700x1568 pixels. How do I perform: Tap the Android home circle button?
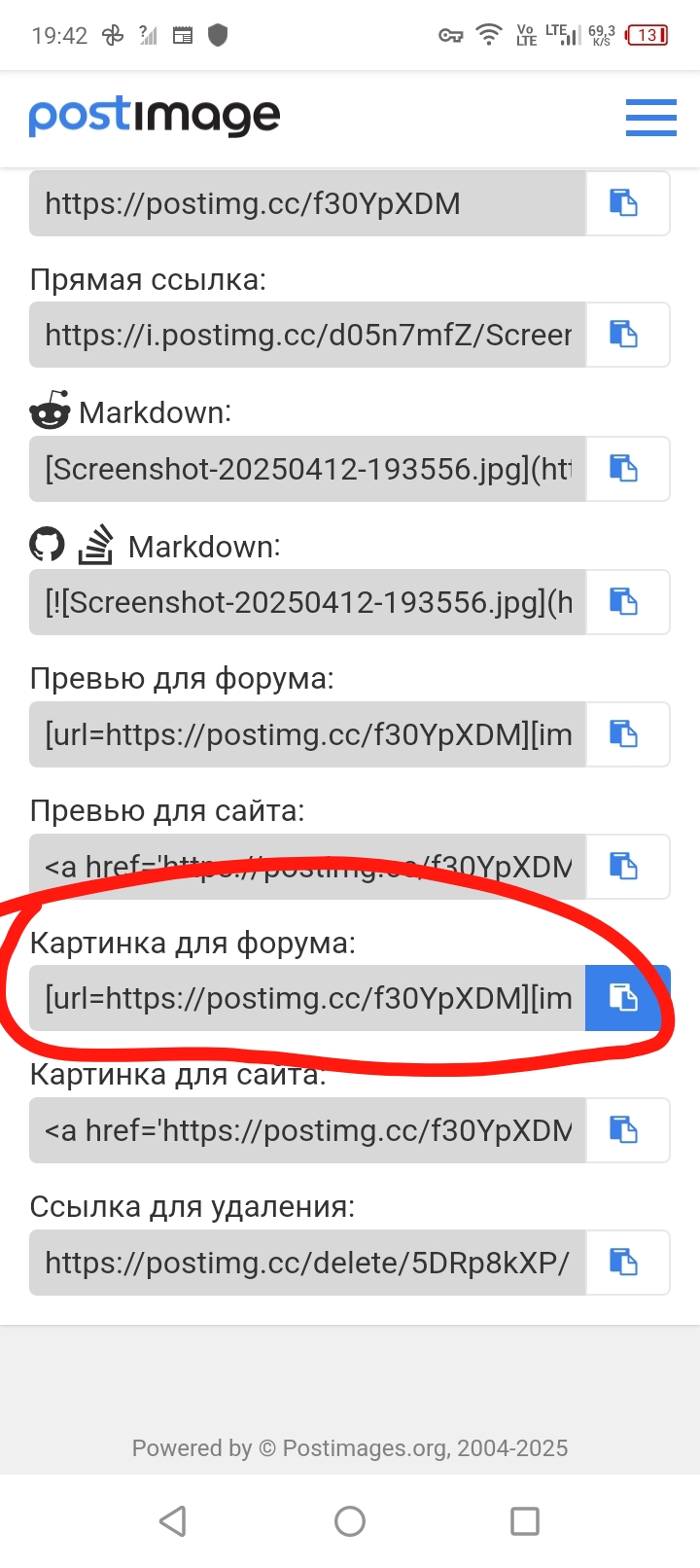(x=350, y=1520)
